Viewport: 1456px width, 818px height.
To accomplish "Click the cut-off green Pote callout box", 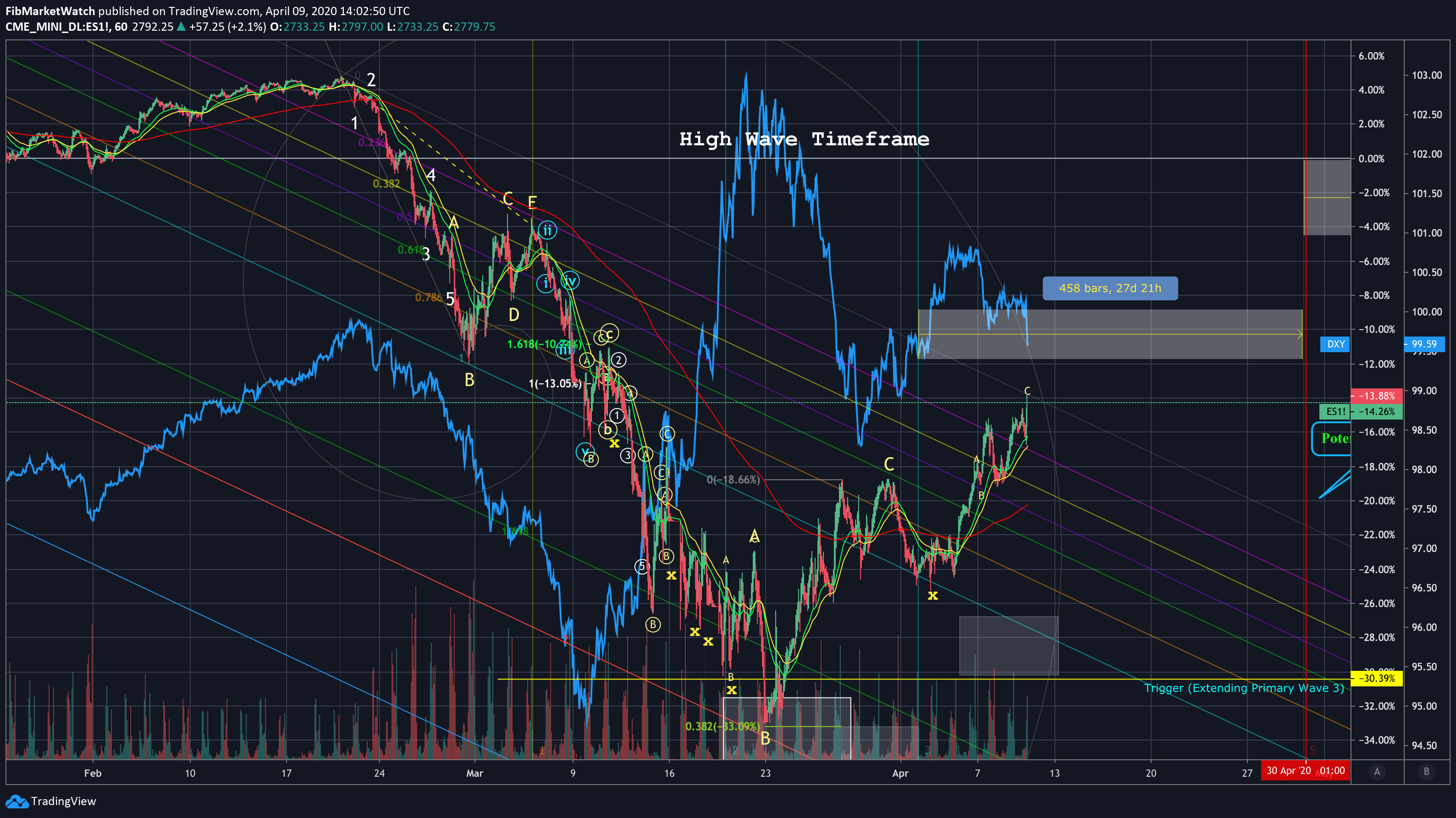I will pyautogui.click(x=1332, y=439).
